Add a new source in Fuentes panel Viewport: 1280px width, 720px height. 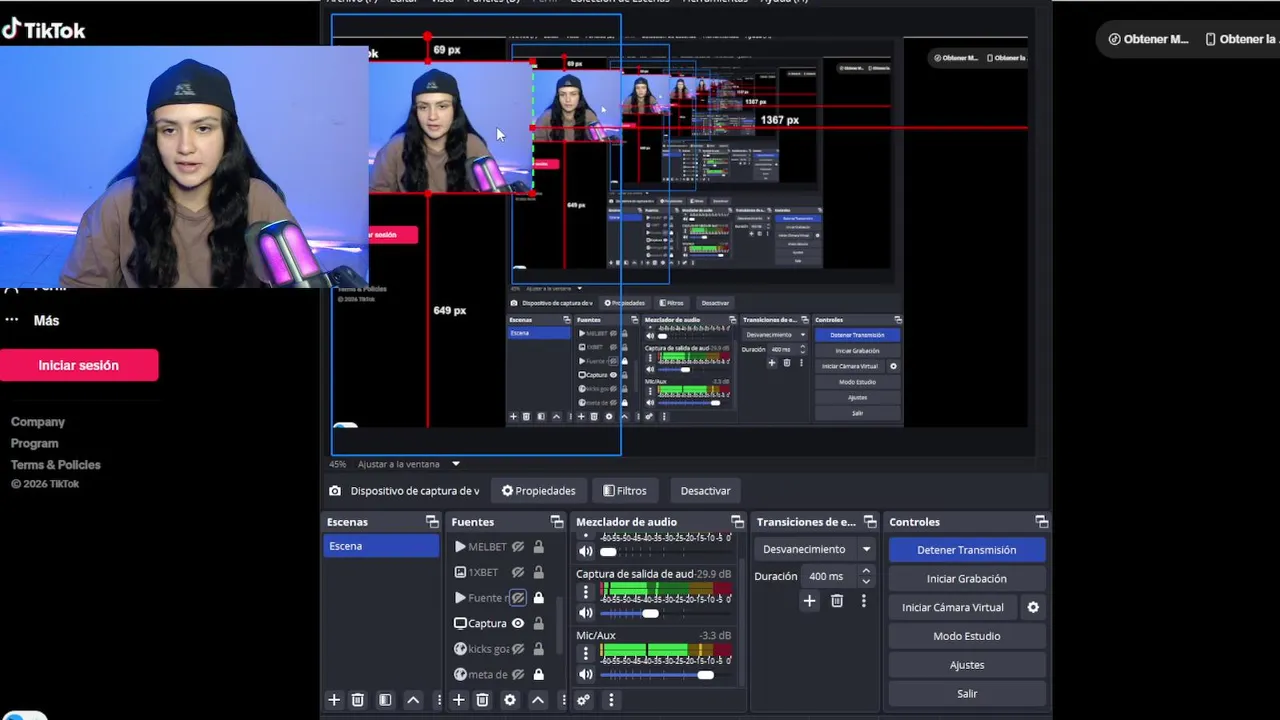[x=458, y=700]
